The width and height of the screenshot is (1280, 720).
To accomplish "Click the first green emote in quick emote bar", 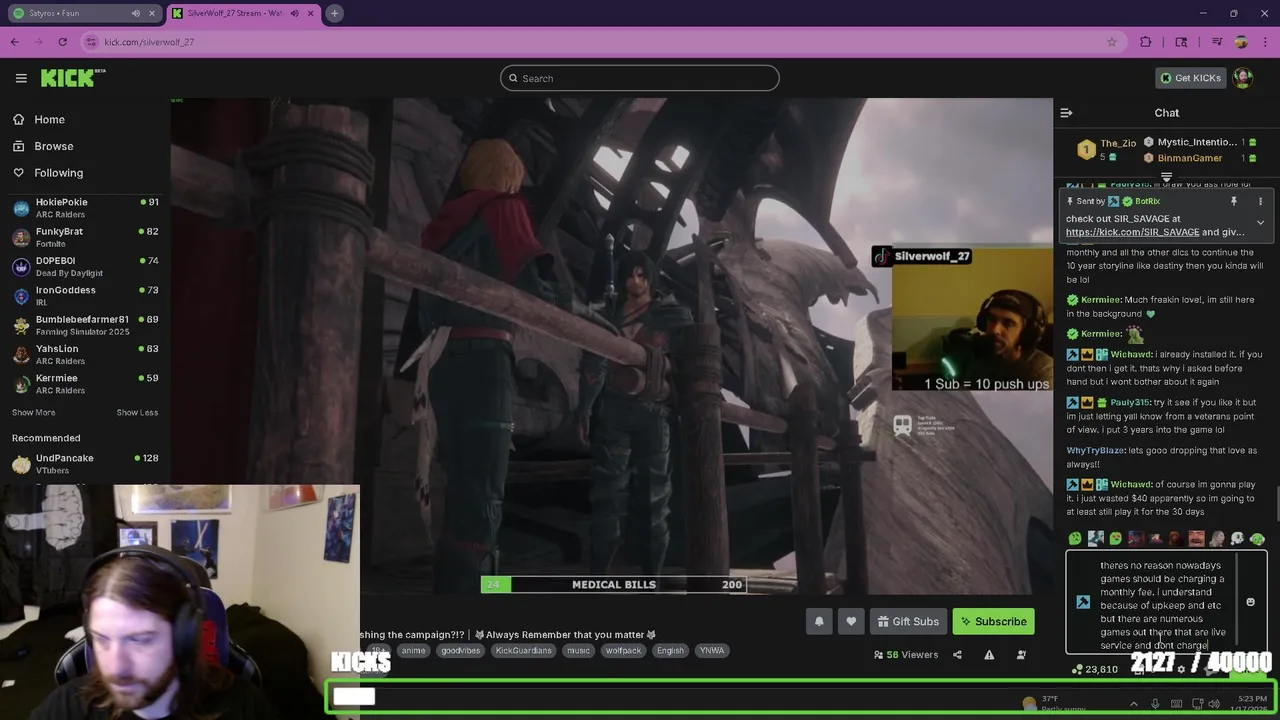I will [1075, 539].
